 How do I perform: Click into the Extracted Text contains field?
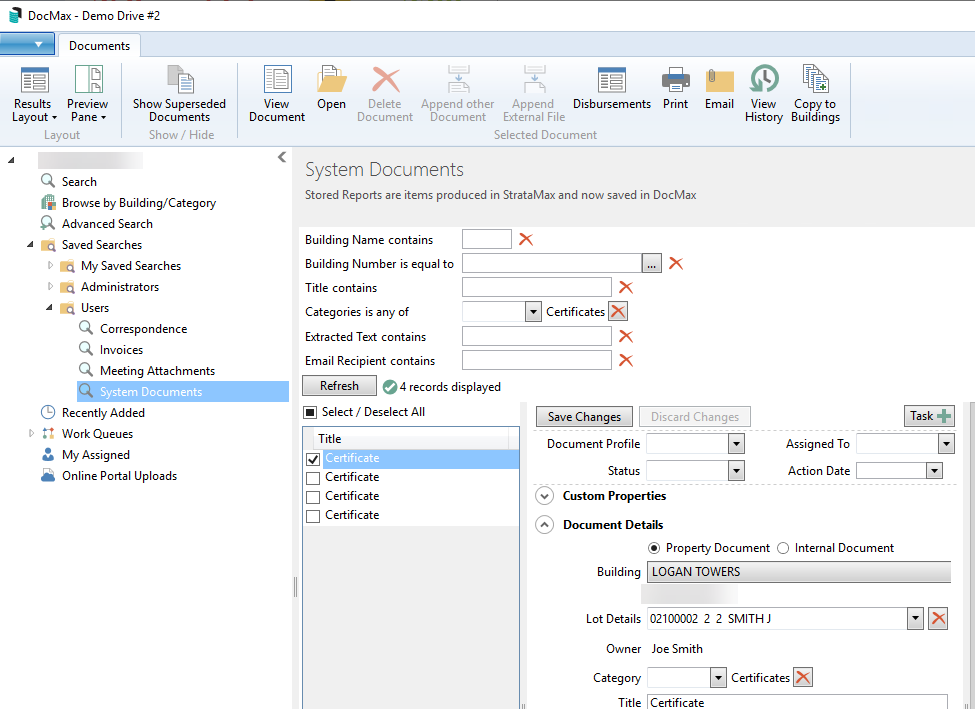coord(537,337)
